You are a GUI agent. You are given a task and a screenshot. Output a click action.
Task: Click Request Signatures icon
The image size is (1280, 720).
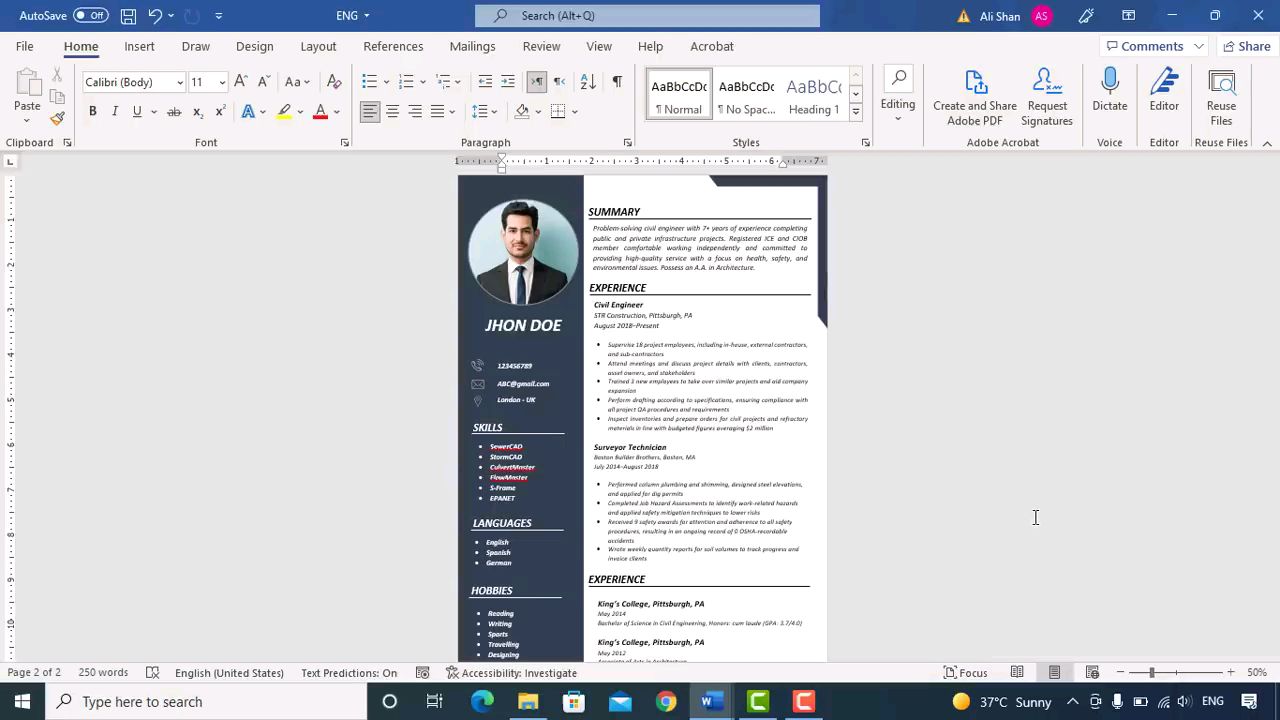1047,98
